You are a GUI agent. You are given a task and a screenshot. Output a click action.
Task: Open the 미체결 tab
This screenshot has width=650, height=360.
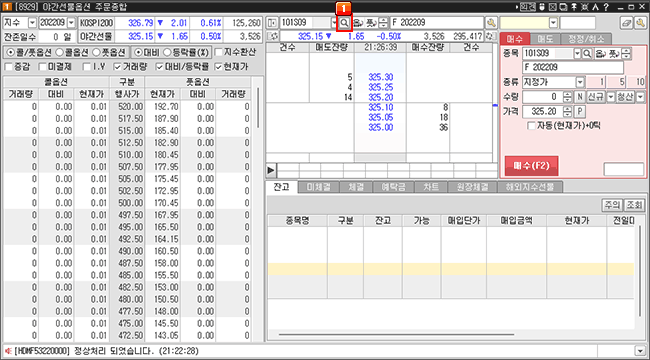coord(318,187)
